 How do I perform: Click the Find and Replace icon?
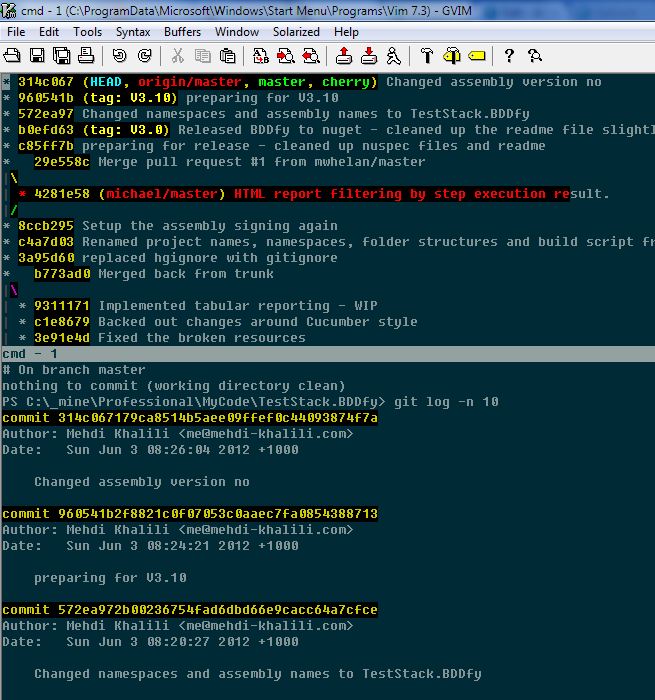[x=261, y=56]
